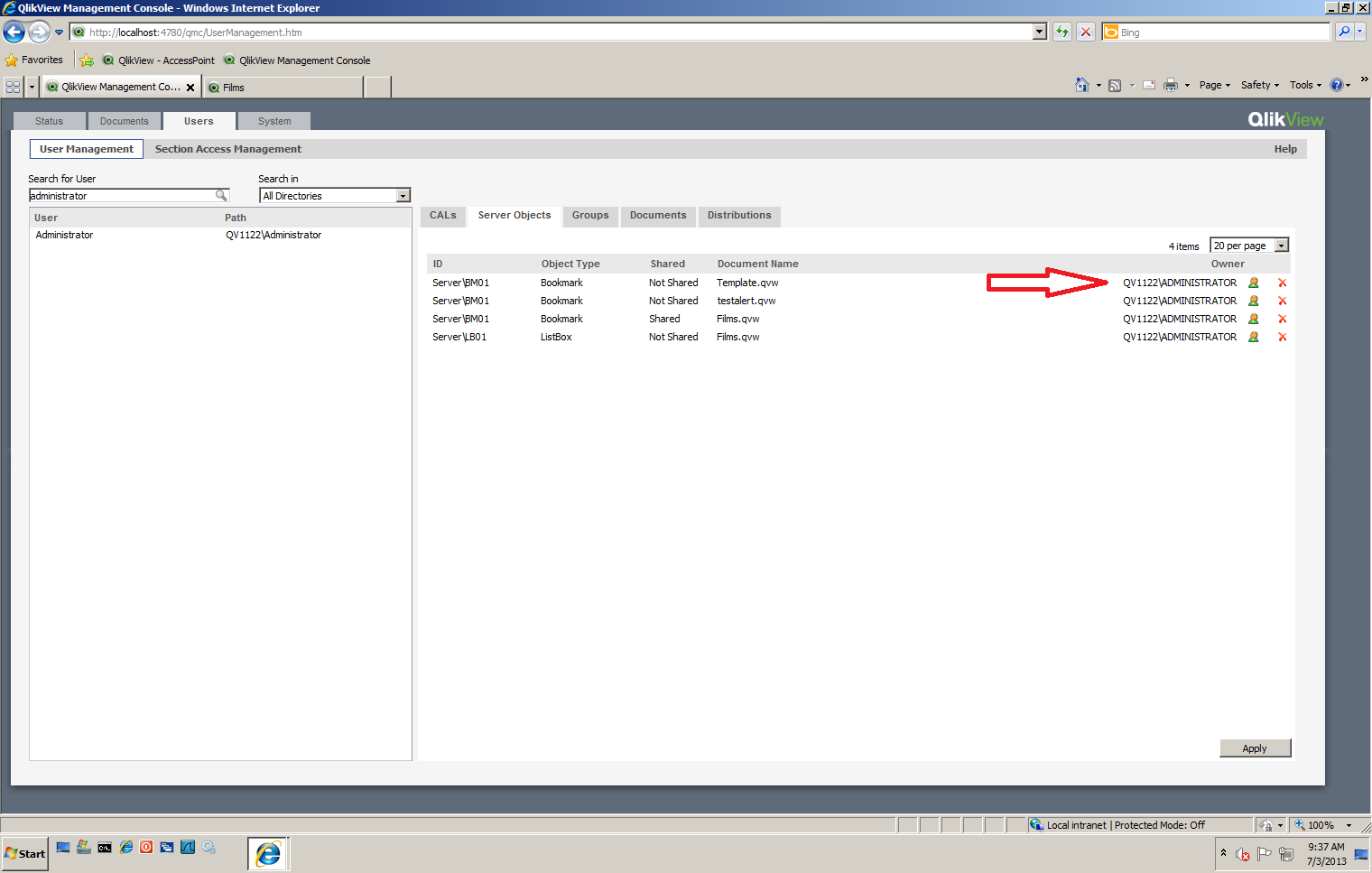Click the Document Name column header

[757, 265]
